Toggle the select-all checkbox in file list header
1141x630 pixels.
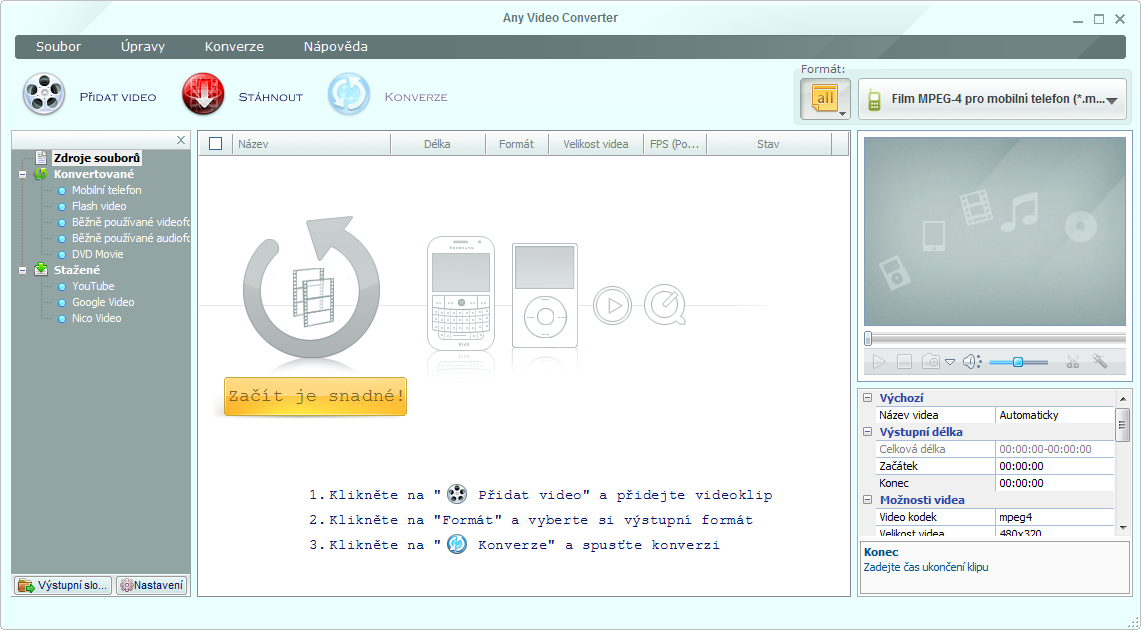tap(215, 143)
